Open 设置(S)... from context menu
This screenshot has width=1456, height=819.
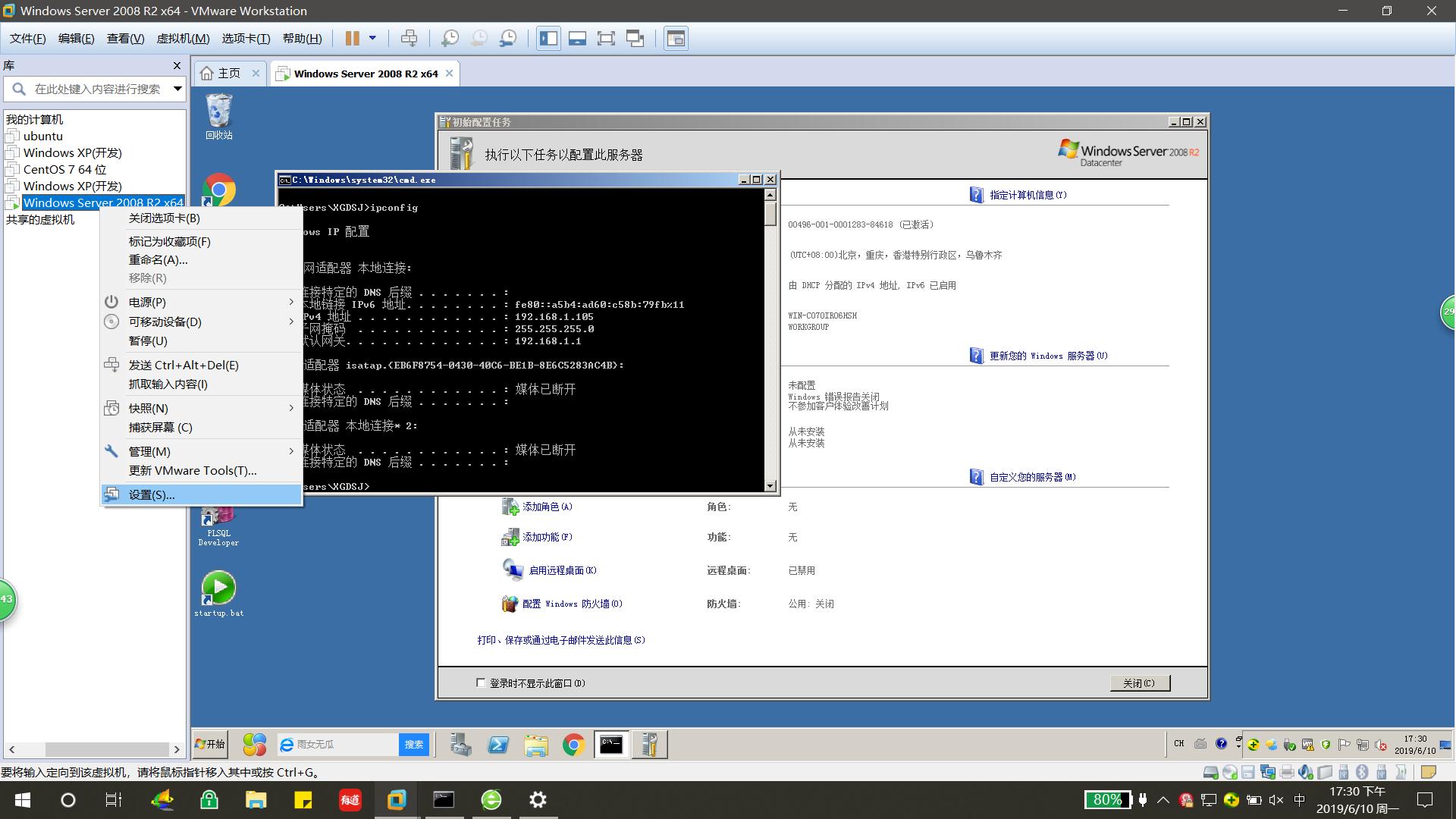click(202, 494)
